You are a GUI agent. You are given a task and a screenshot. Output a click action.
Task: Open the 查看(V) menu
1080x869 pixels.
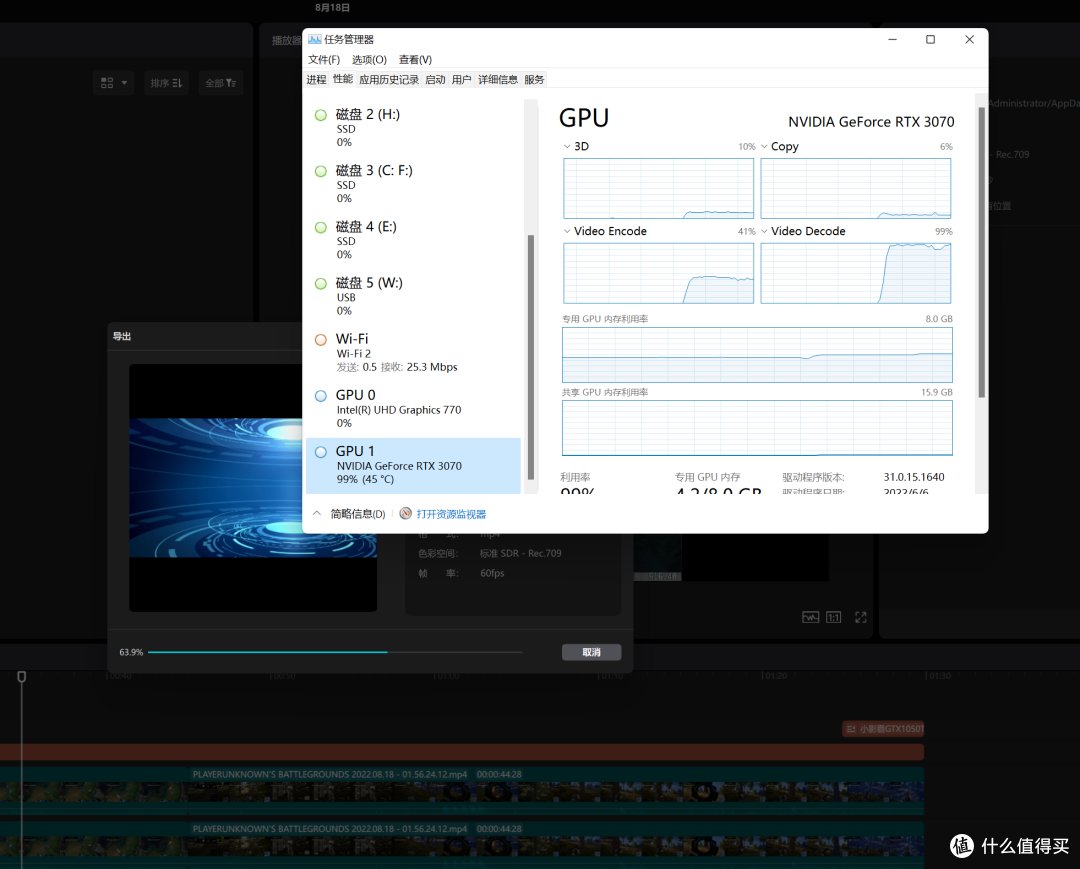click(415, 60)
